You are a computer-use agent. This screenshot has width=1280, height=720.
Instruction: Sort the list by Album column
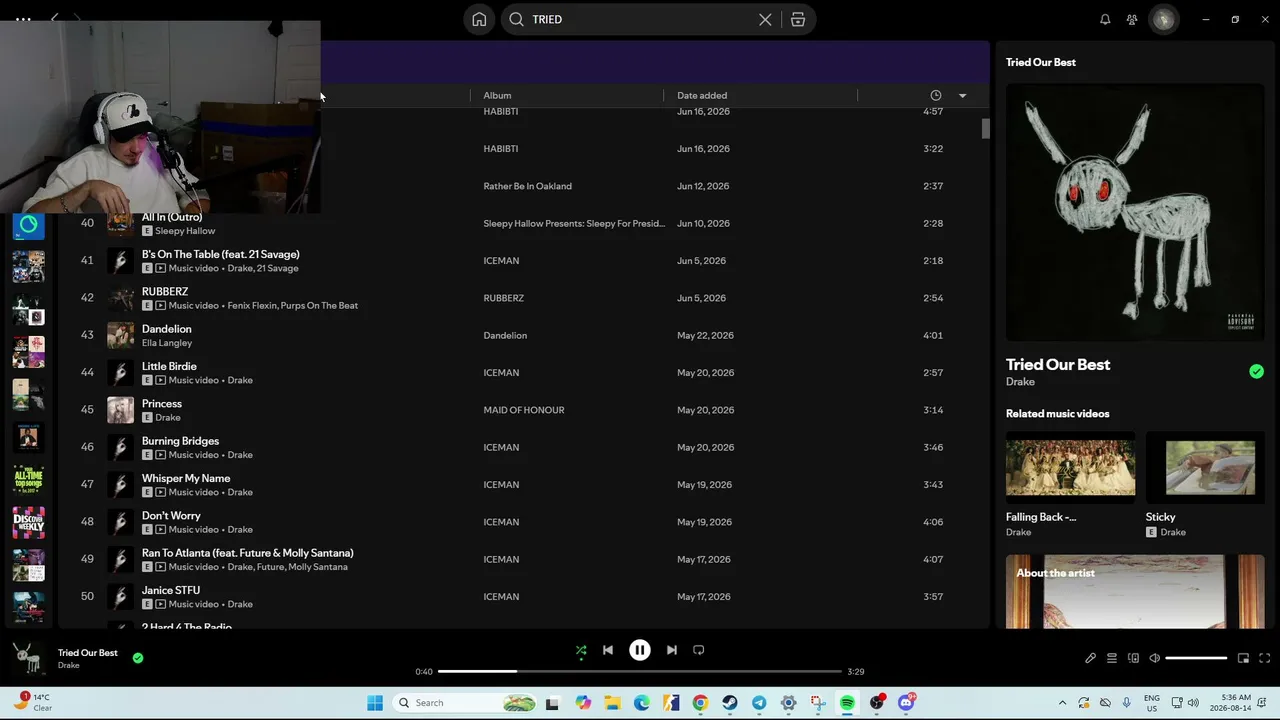[x=497, y=95]
